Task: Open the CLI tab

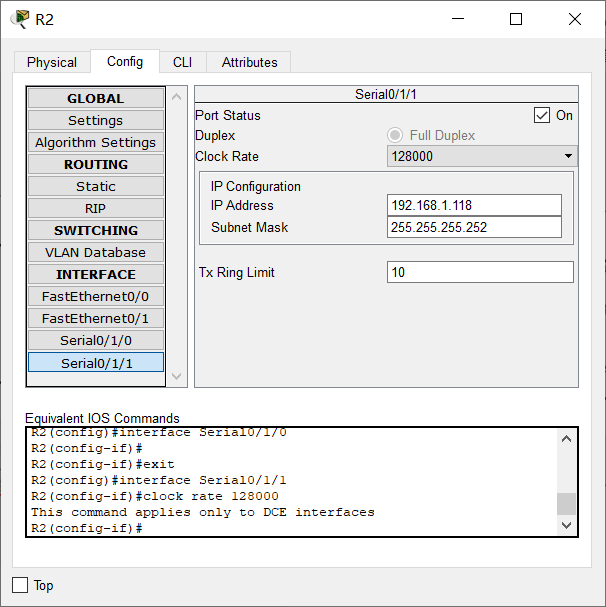Action: click(x=182, y=62)
